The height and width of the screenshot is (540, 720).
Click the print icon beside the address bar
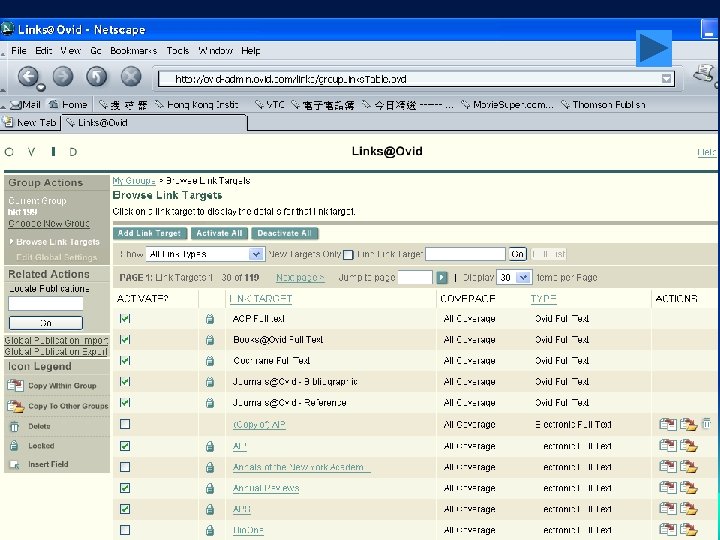(x=703, y=73)
